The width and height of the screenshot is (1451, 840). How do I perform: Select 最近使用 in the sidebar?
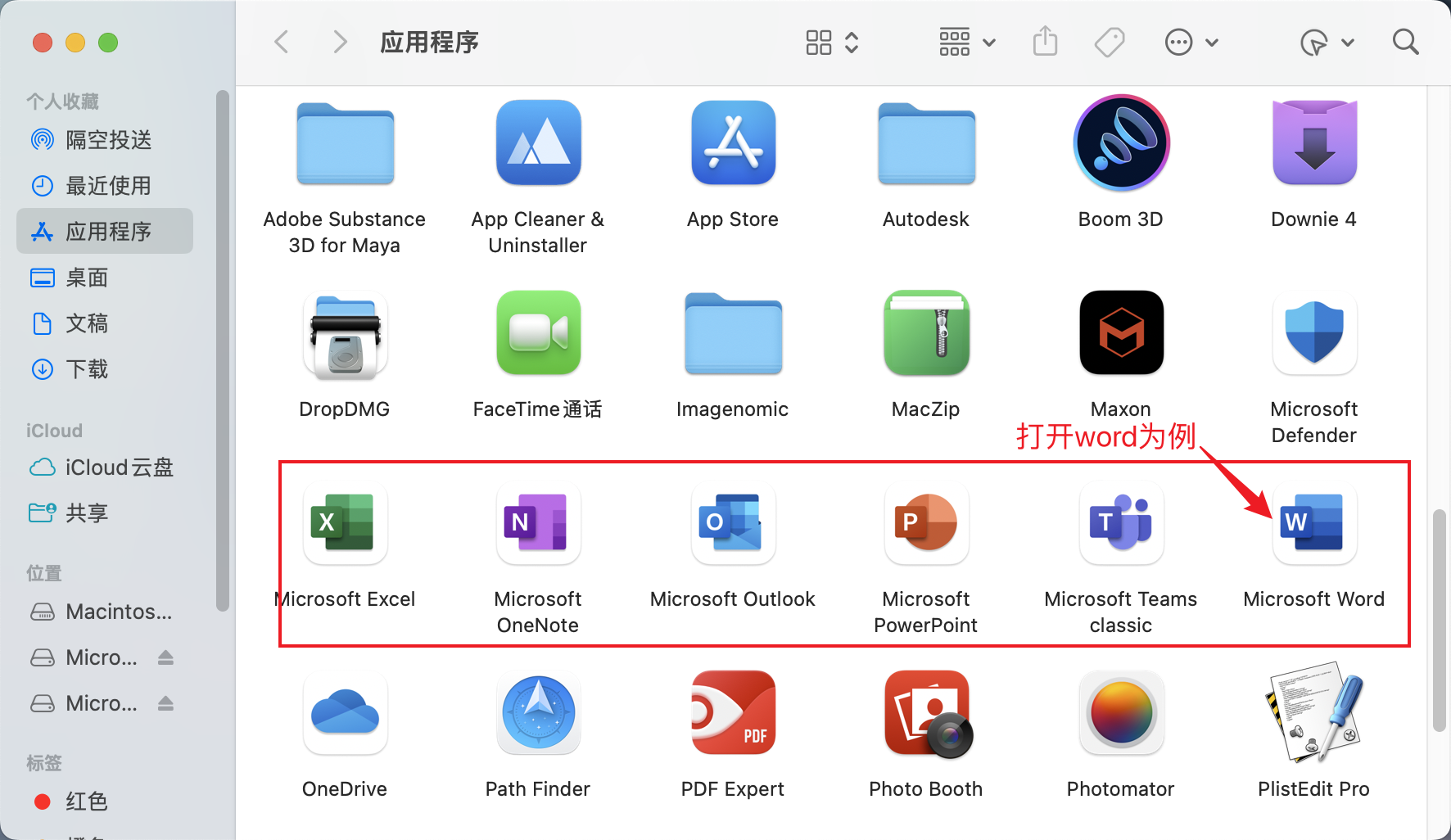click(105, 186)
